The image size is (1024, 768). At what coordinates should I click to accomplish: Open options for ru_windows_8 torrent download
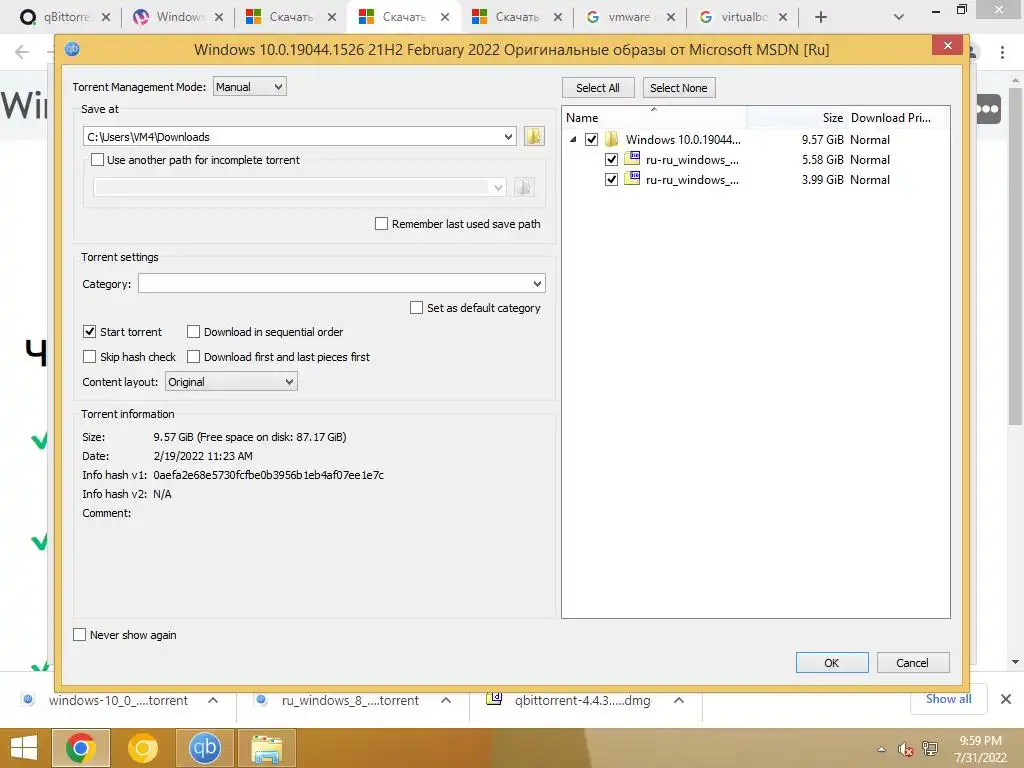point(446,700)
